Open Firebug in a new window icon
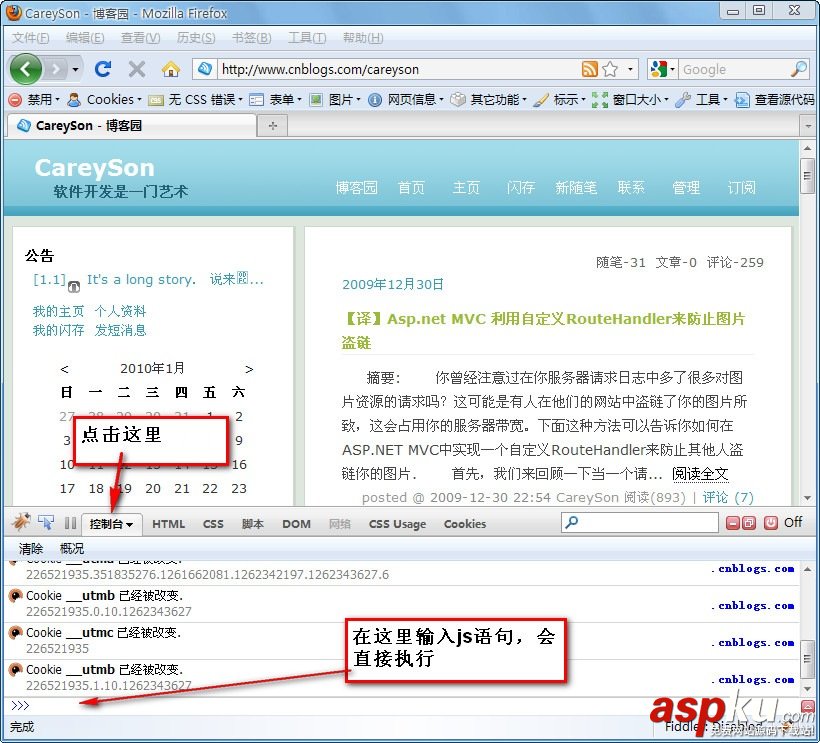The width and height of the screenshot is (820, 743). [x=749, y=523]
